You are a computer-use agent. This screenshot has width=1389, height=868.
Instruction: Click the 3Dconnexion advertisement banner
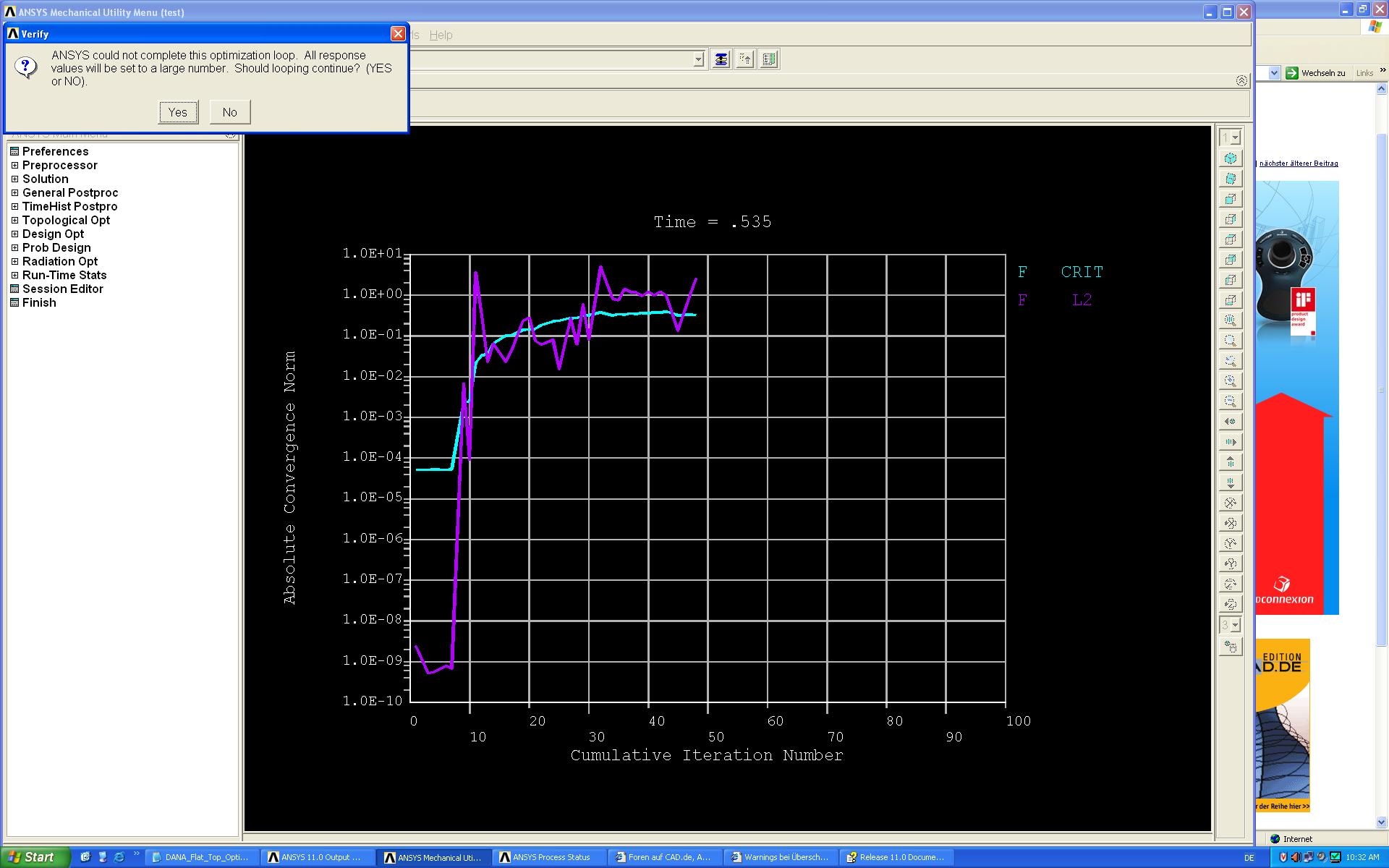pyautogui.click(x=1297, y=398)
